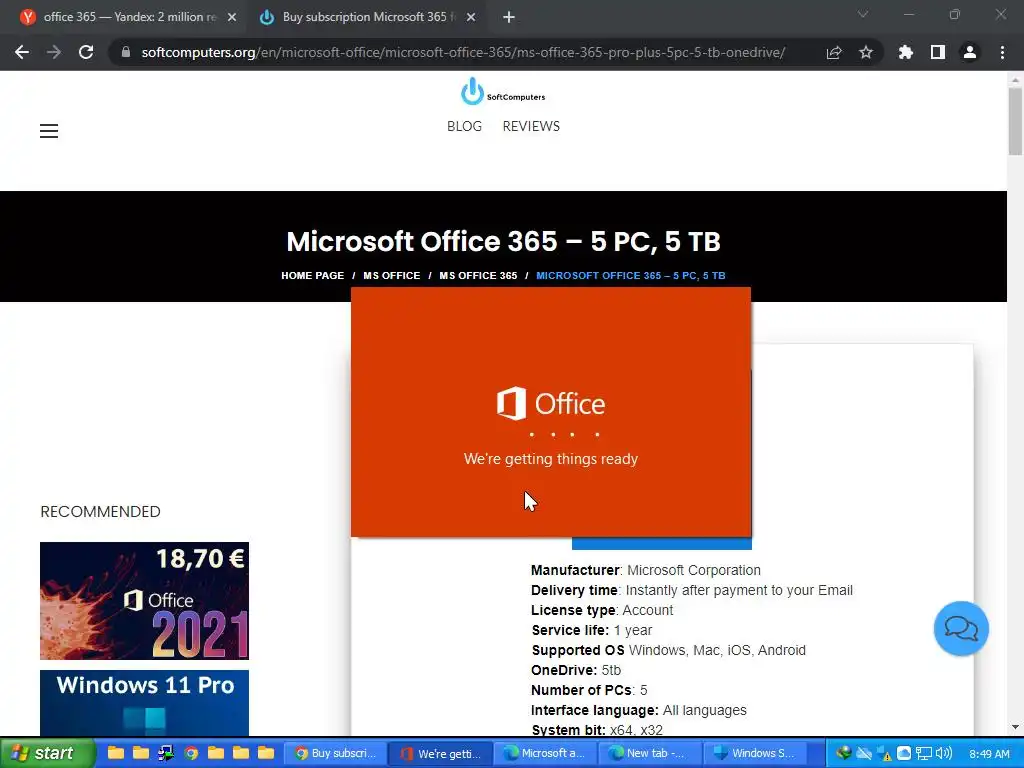This screenshot has width=1024, height=768.
Task: Click the browser forward arrow
Action: [54, 52]
